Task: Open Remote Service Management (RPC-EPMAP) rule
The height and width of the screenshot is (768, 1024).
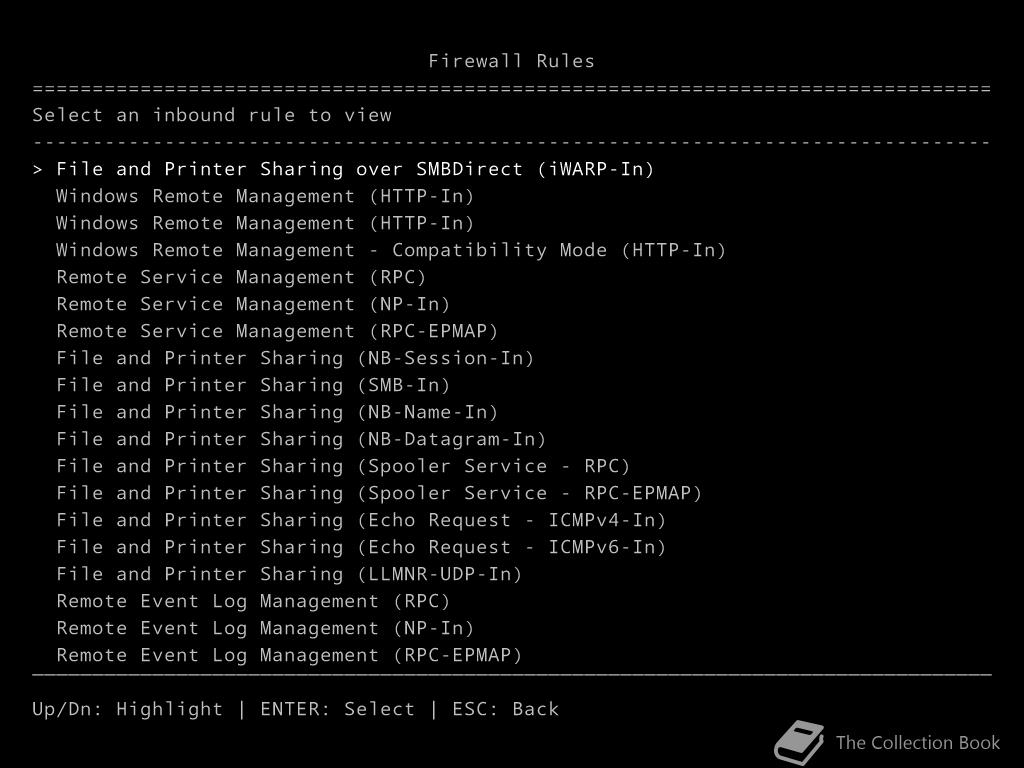Action: (x=277, y=331)
